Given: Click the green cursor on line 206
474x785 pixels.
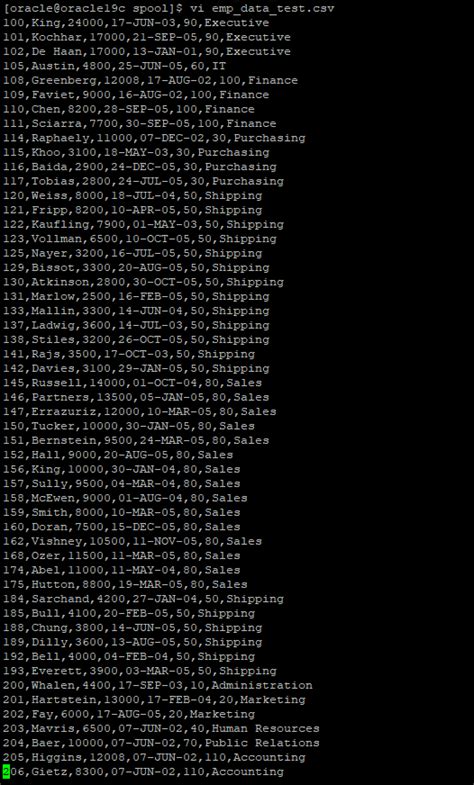Looking at the screenshot, I should click(6, 771).
